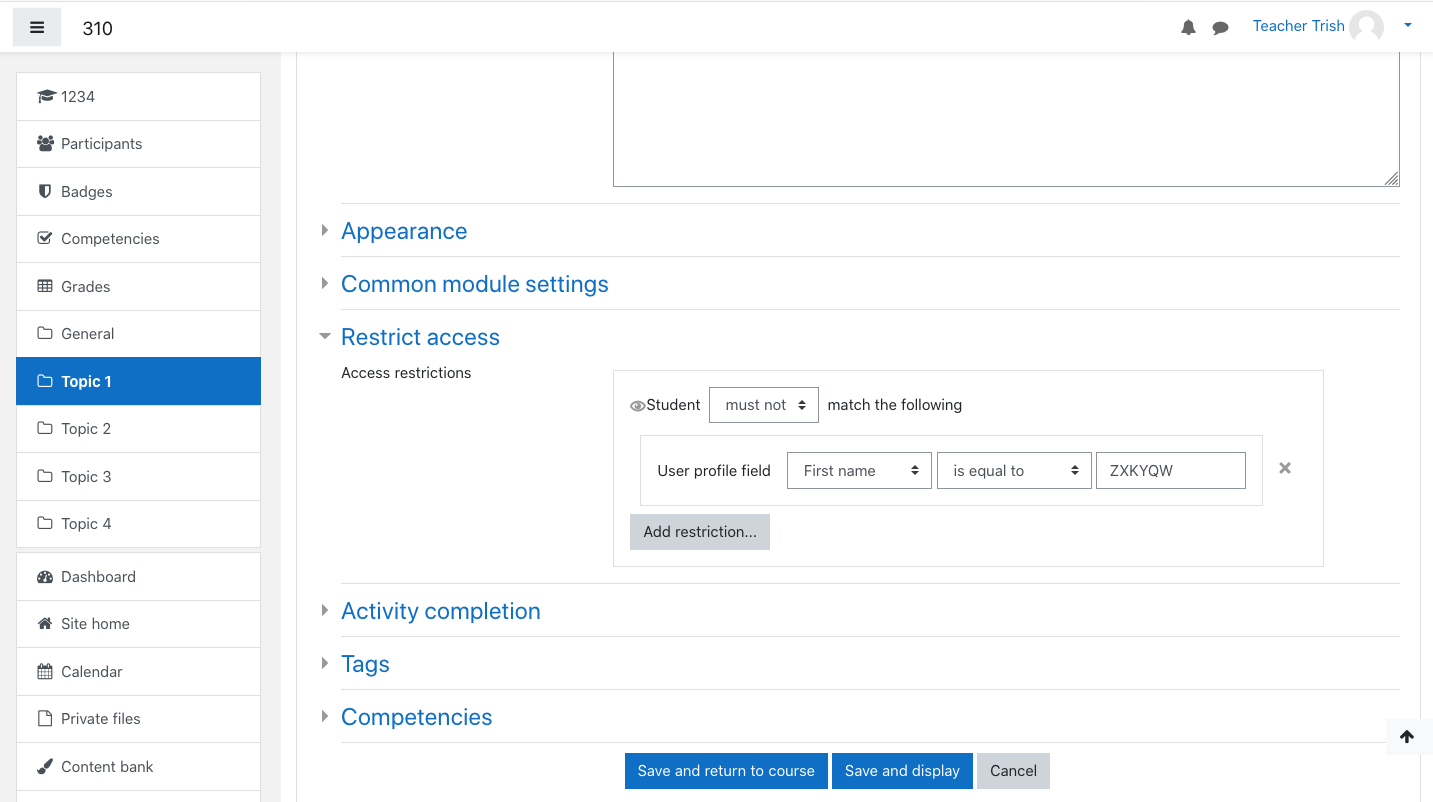The height and width of the screenshot is (802, 1433).
Task: Click the Site home house icon
Action: (x=45, y=623)
